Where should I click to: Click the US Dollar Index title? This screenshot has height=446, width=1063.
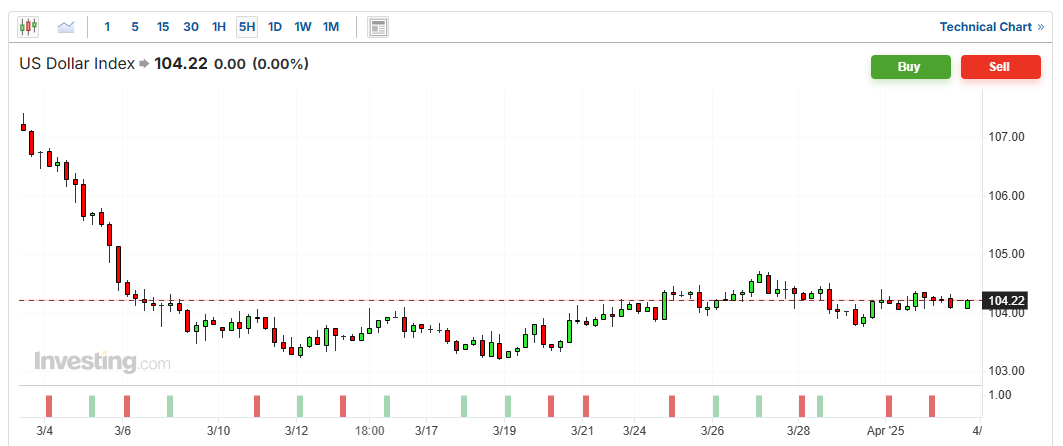coord(77,64)
